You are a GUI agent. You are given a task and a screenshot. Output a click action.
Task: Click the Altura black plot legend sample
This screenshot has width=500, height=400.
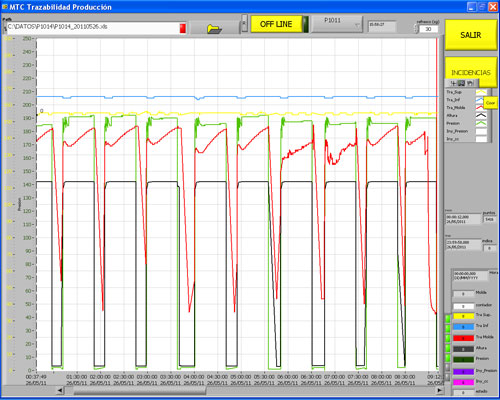point(481,115)
